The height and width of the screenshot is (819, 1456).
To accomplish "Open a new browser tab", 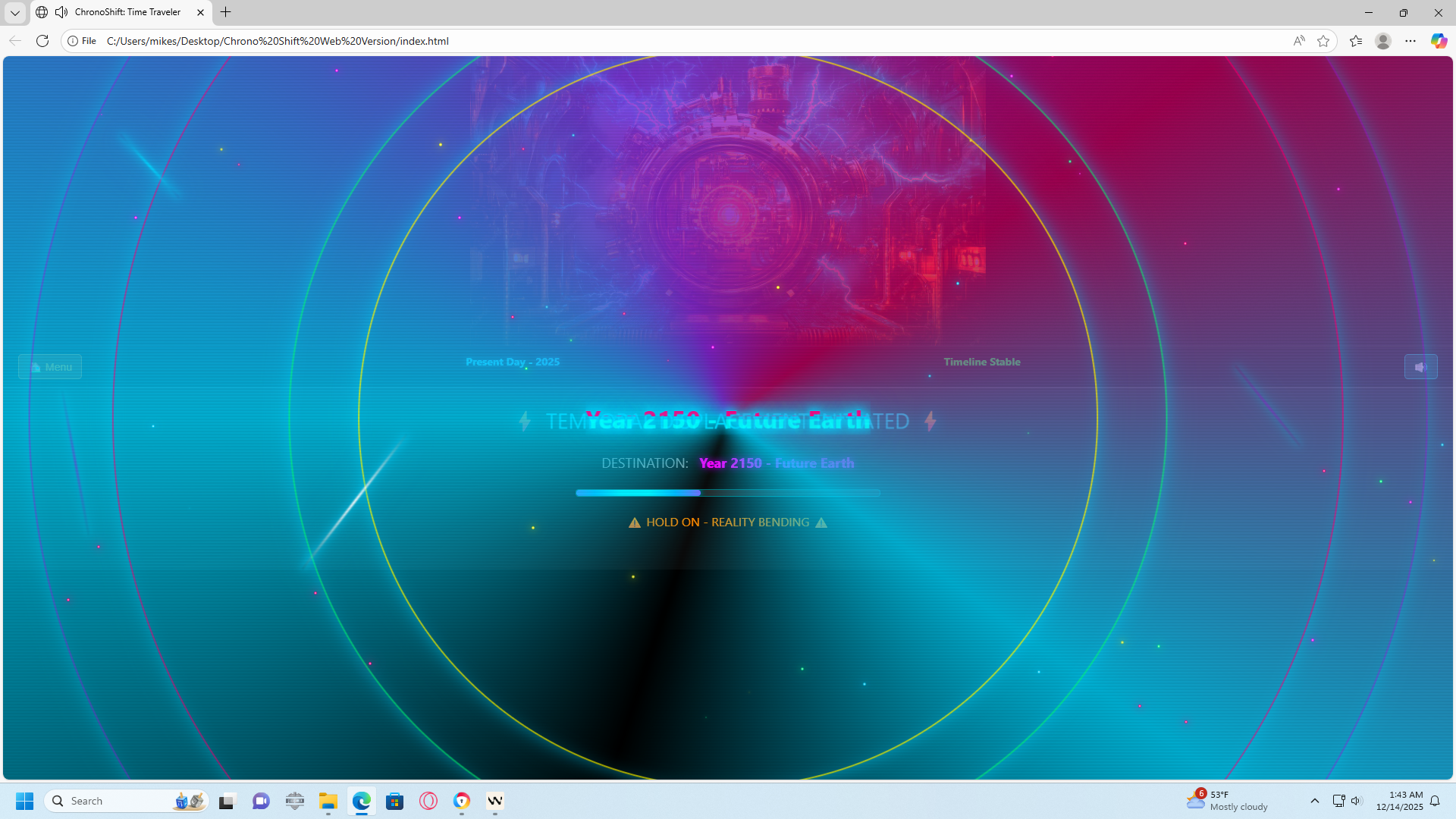I will coord(225,12).
